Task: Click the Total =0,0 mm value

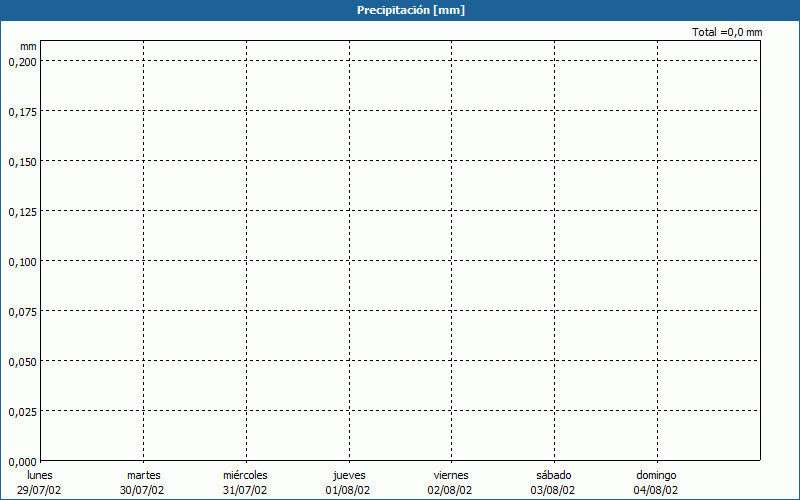Action: coord(727,32)
